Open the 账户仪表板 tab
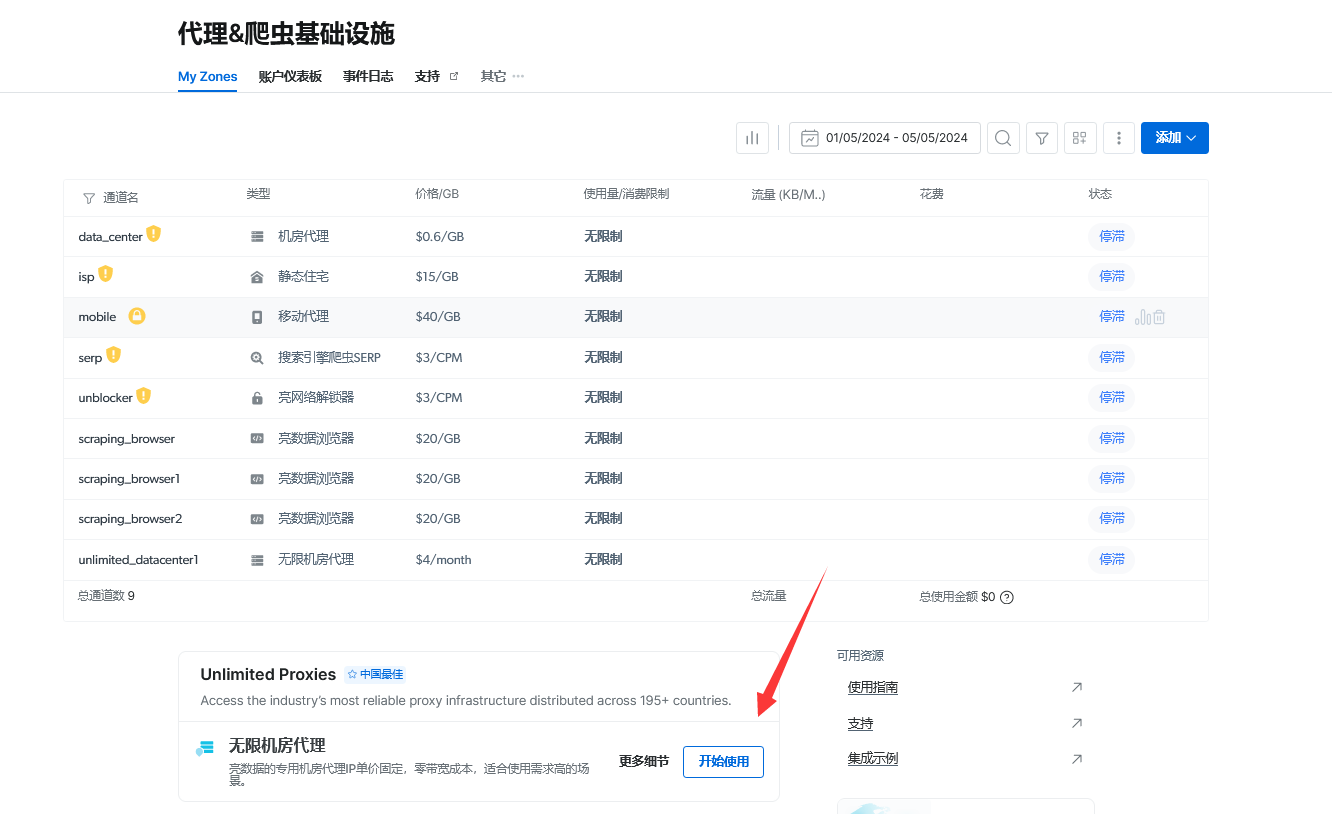The height and width of the screenshot is (814, 1332). click(x=290, y=76)
